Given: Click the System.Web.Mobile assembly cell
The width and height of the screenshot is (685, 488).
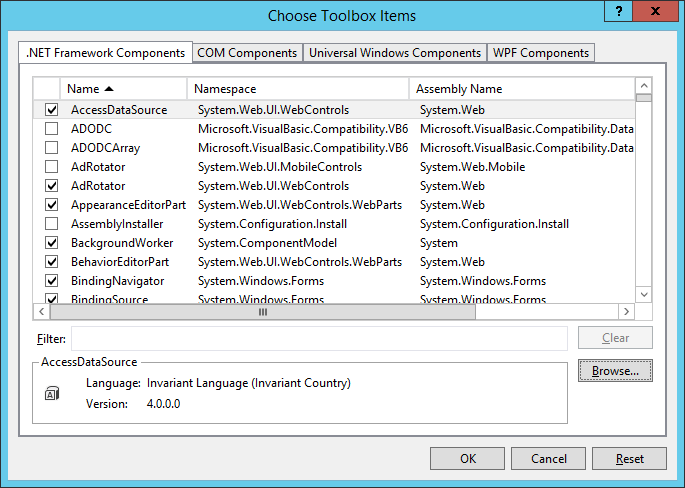Looking at the screenshot, I should pos(472,166).
